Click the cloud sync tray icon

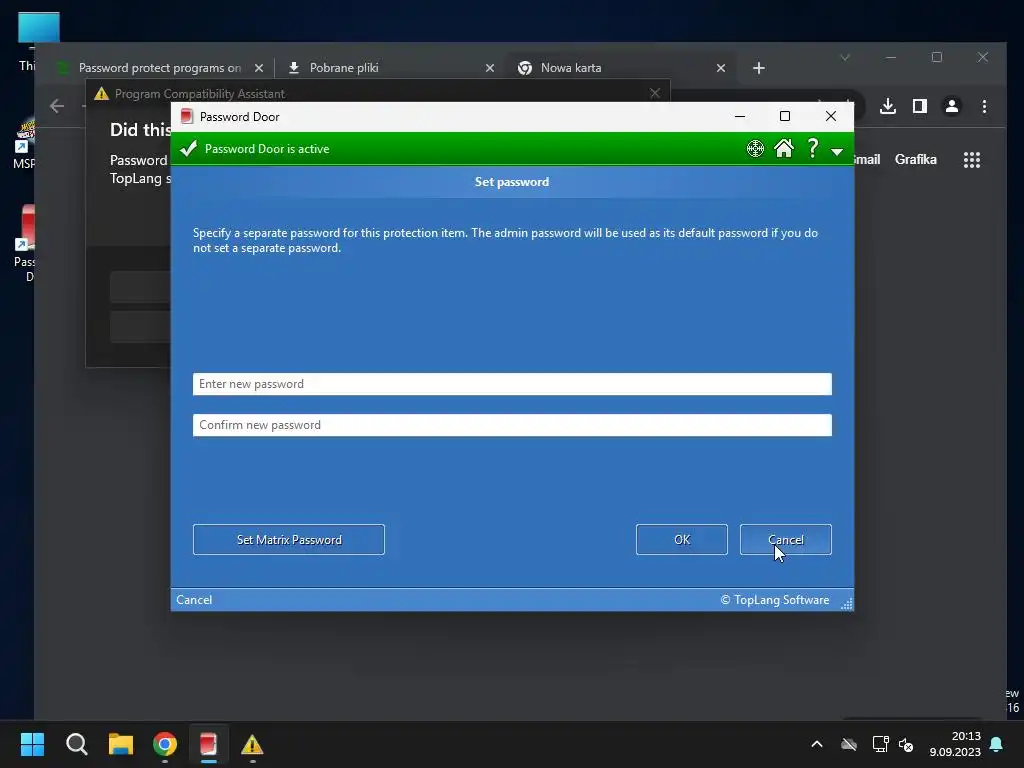[x=849, y=744]
